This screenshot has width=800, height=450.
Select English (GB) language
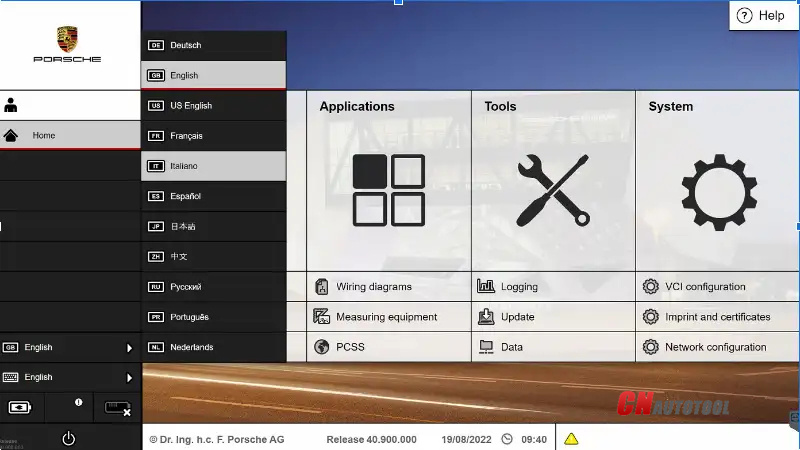click(213, 75)
